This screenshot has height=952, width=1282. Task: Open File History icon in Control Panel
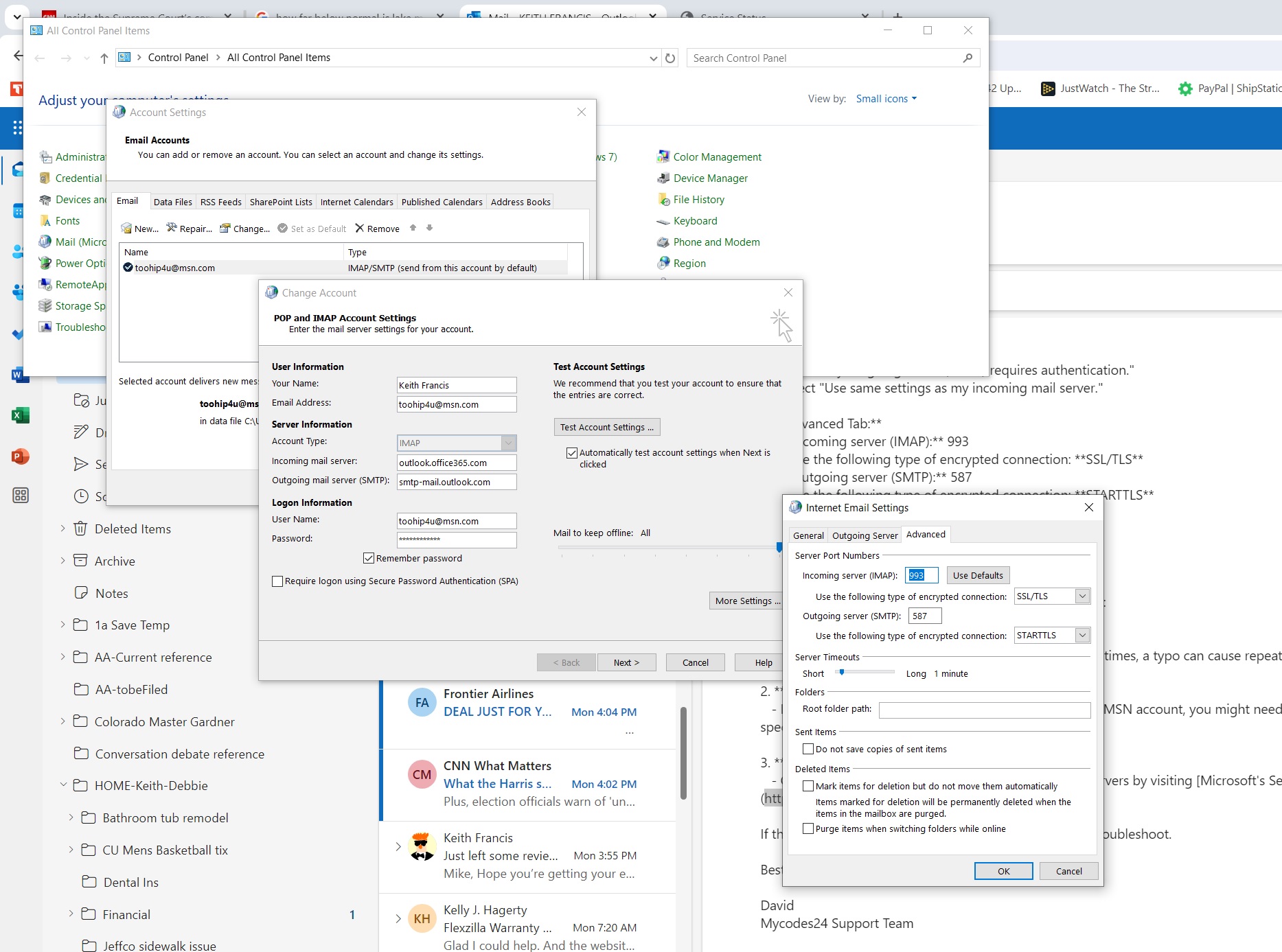point(663,200)
